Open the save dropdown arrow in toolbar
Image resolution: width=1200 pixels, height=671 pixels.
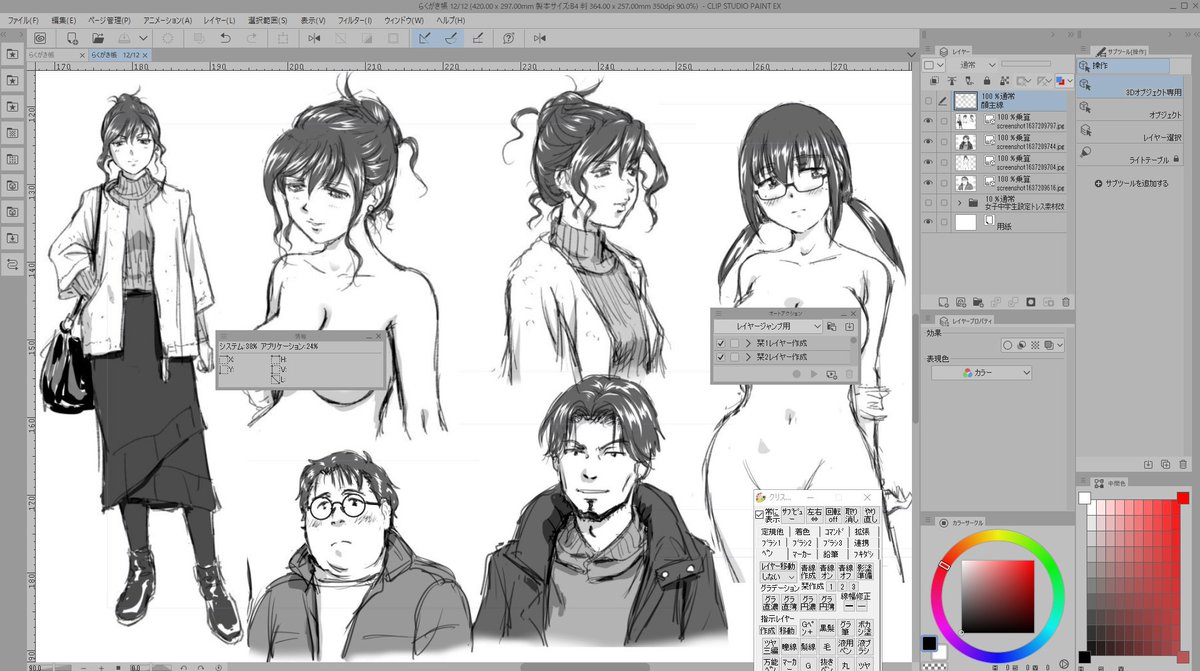pyautogui.click(x=144, y=38)
